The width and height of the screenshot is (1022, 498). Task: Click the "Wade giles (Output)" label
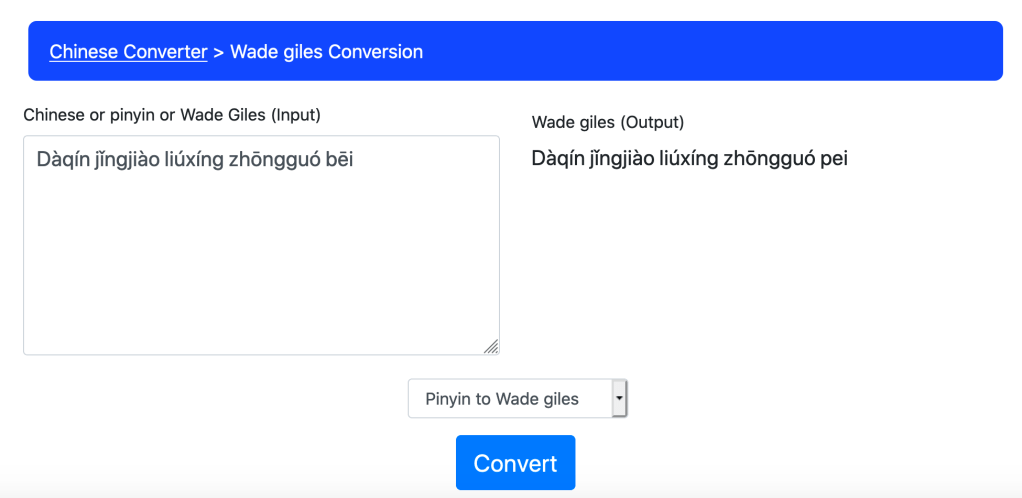[x=608, y=122]
